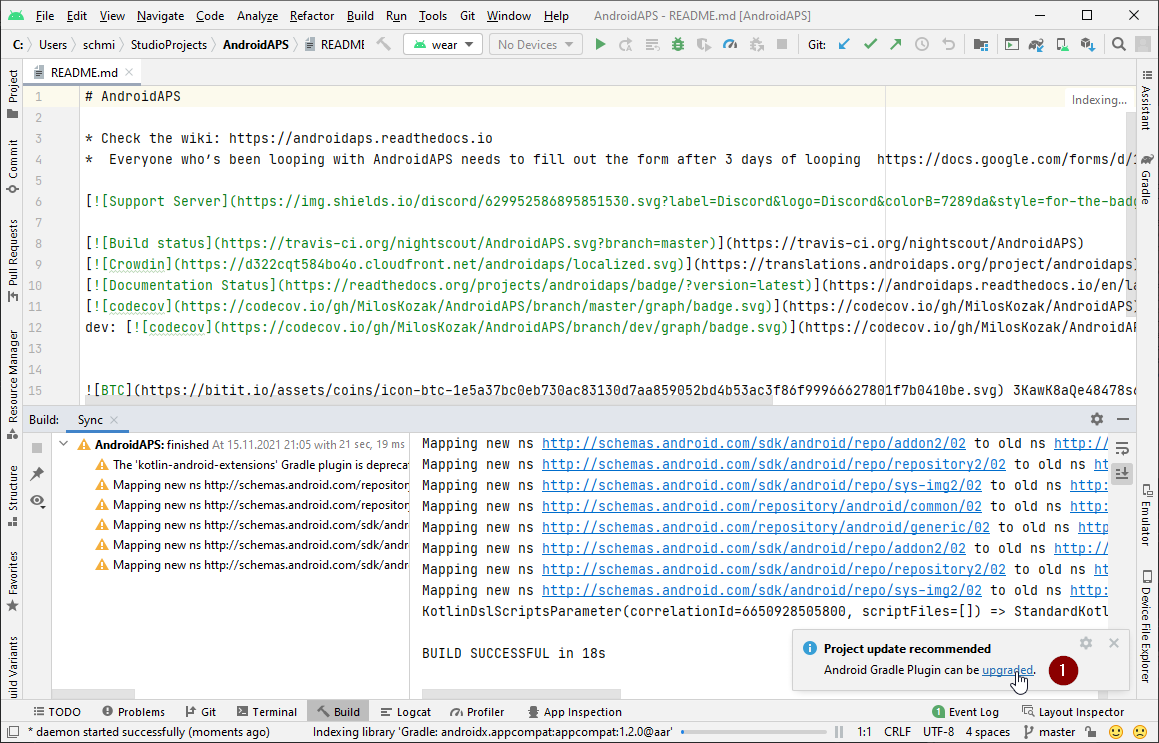Click the pin tab icon in Build panel
1159x743 pixels.
[37, 474]
